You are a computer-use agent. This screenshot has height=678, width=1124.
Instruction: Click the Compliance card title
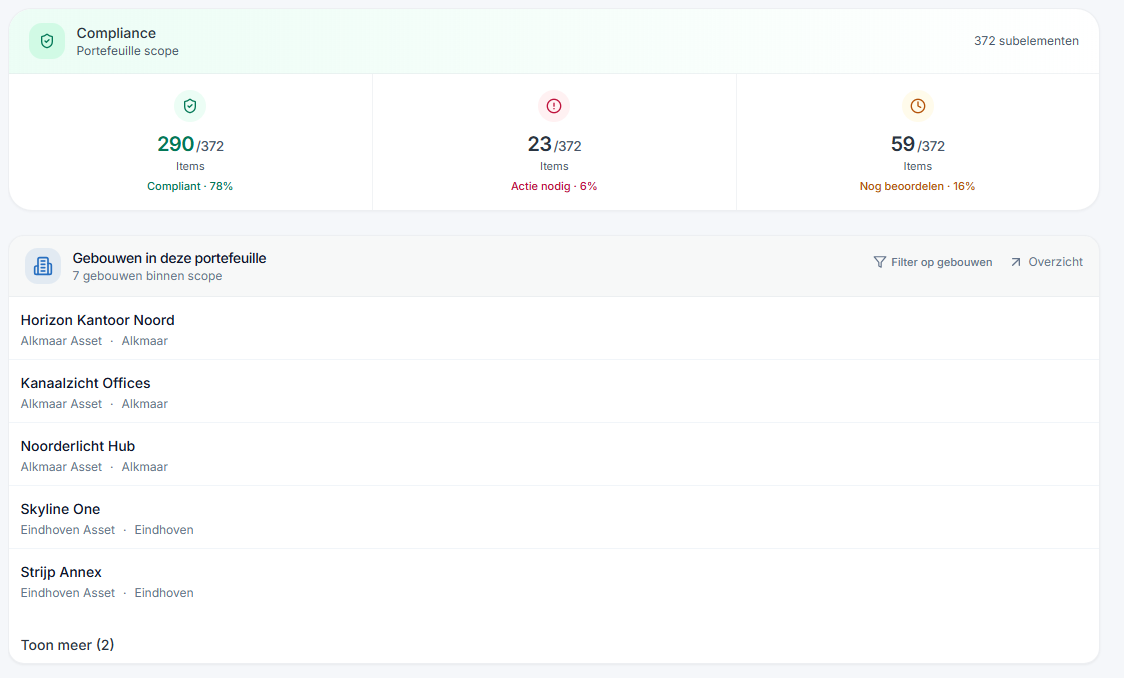[116, 33]
